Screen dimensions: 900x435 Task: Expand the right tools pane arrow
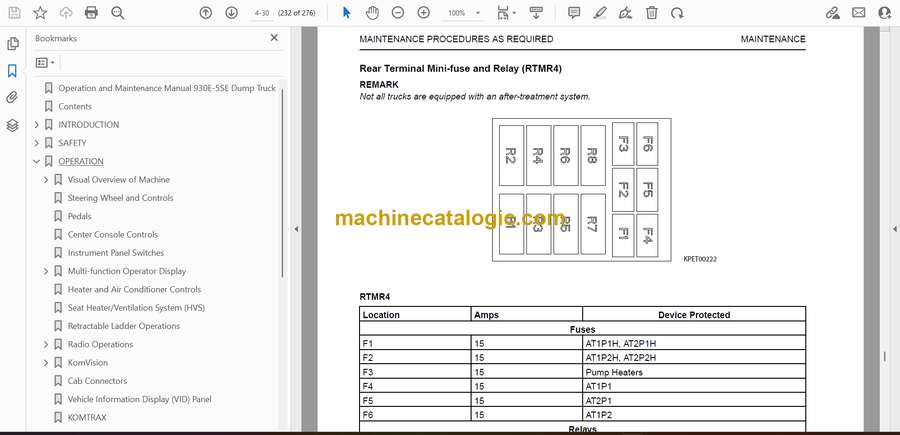pos(894,229)
